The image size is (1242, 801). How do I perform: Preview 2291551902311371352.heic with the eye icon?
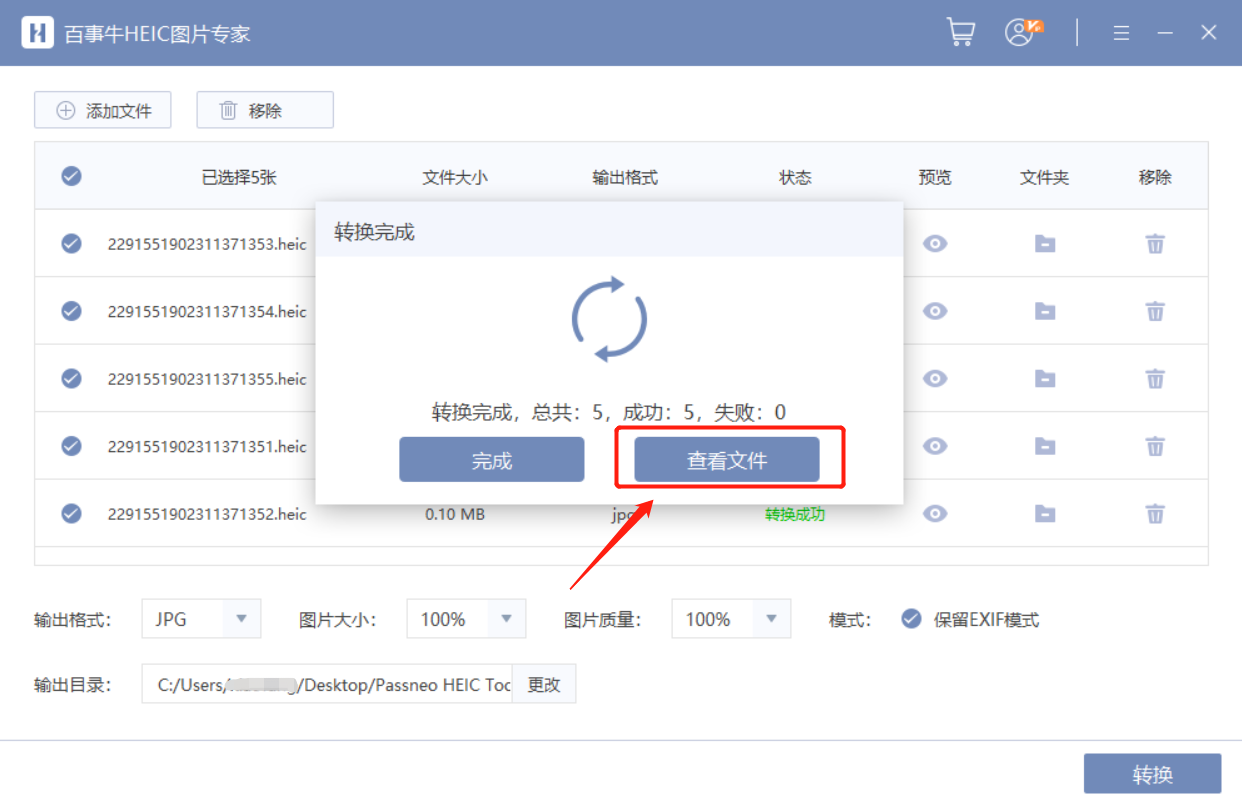point(935,513)
